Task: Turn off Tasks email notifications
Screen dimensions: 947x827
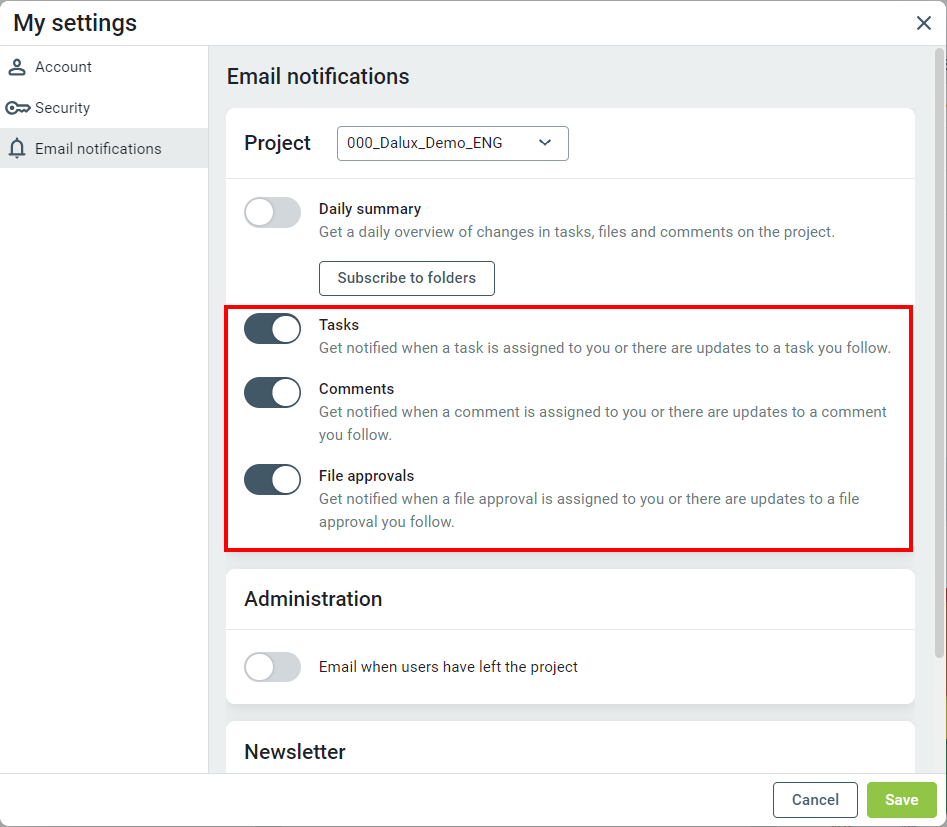Action: click(x=272, y=328)
